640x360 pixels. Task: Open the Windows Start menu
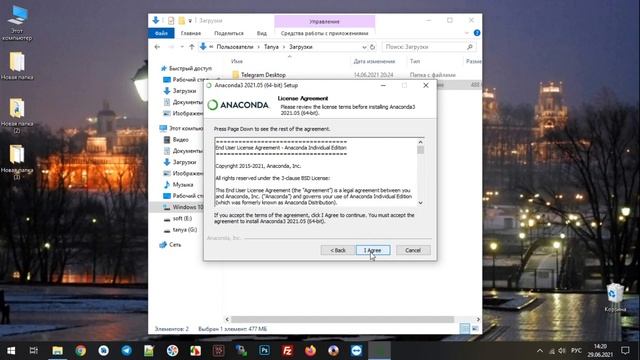tap(11, 351)
